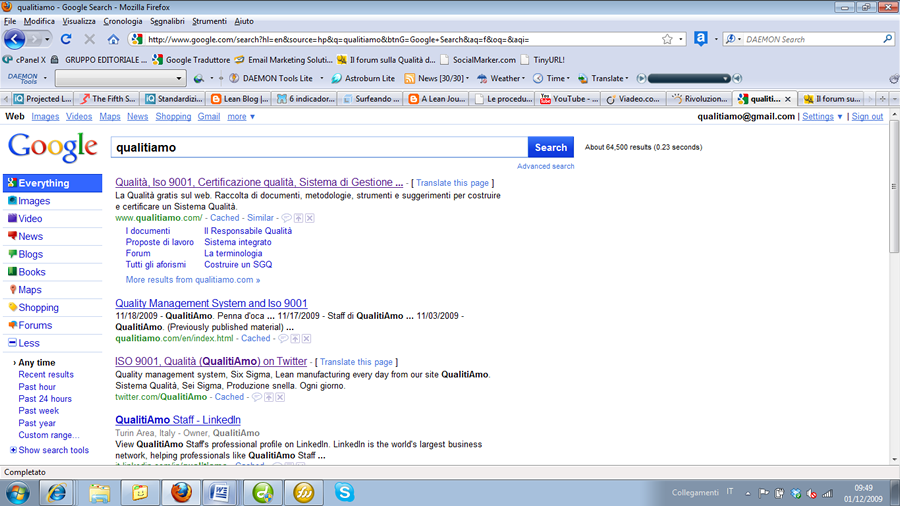Click the News [30/30] RSS feed item
Viewport: 900px width, 506px height.
[x=434, y=78]
